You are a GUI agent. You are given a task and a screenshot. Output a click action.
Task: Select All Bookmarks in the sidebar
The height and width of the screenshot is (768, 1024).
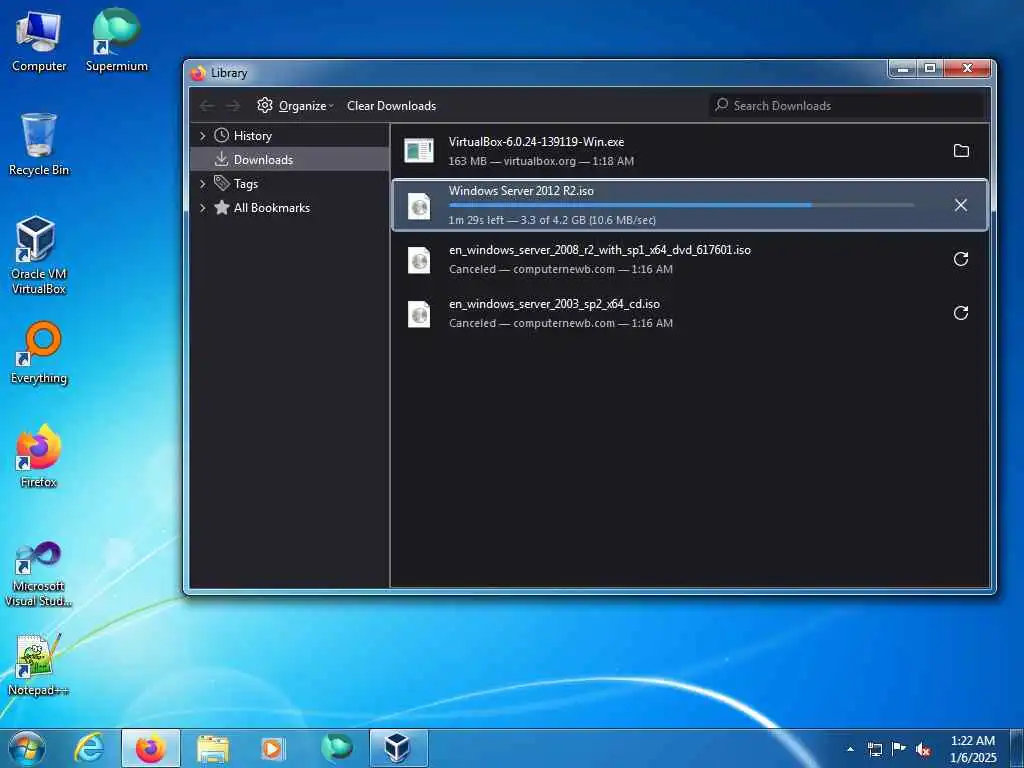[x=289, y=208]
